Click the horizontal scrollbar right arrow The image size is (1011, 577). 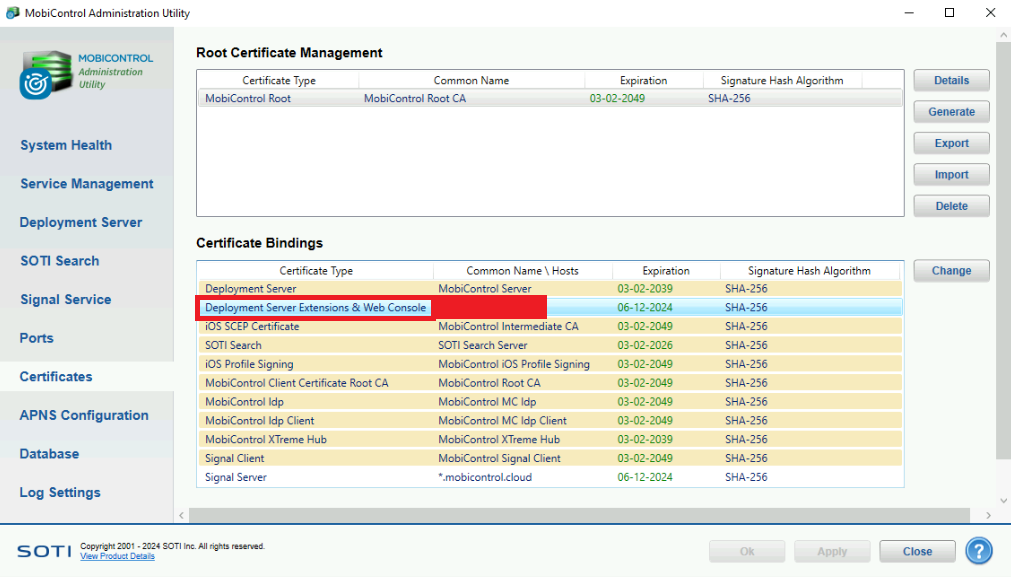tap(988, 515)
